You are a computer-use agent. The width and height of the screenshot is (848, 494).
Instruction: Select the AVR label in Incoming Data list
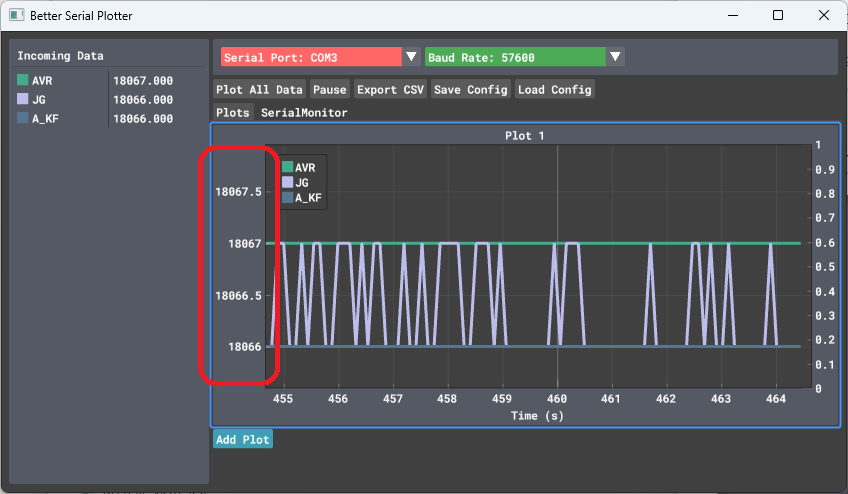[x=42, y=81]
